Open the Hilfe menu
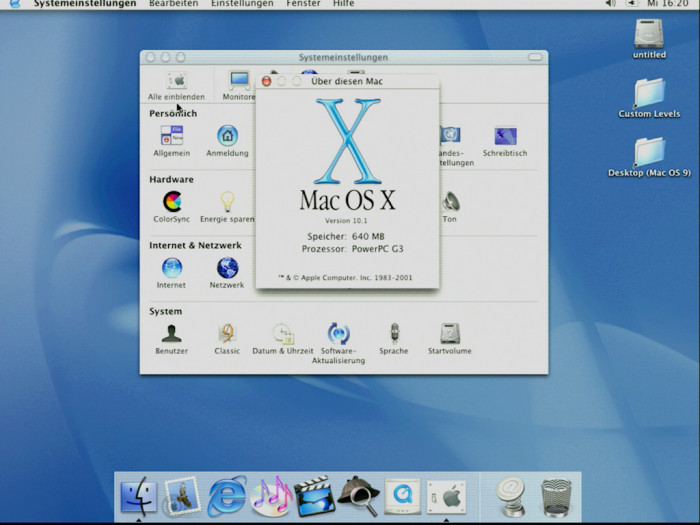The image size is (700, 525). click(x=344, y=4)
